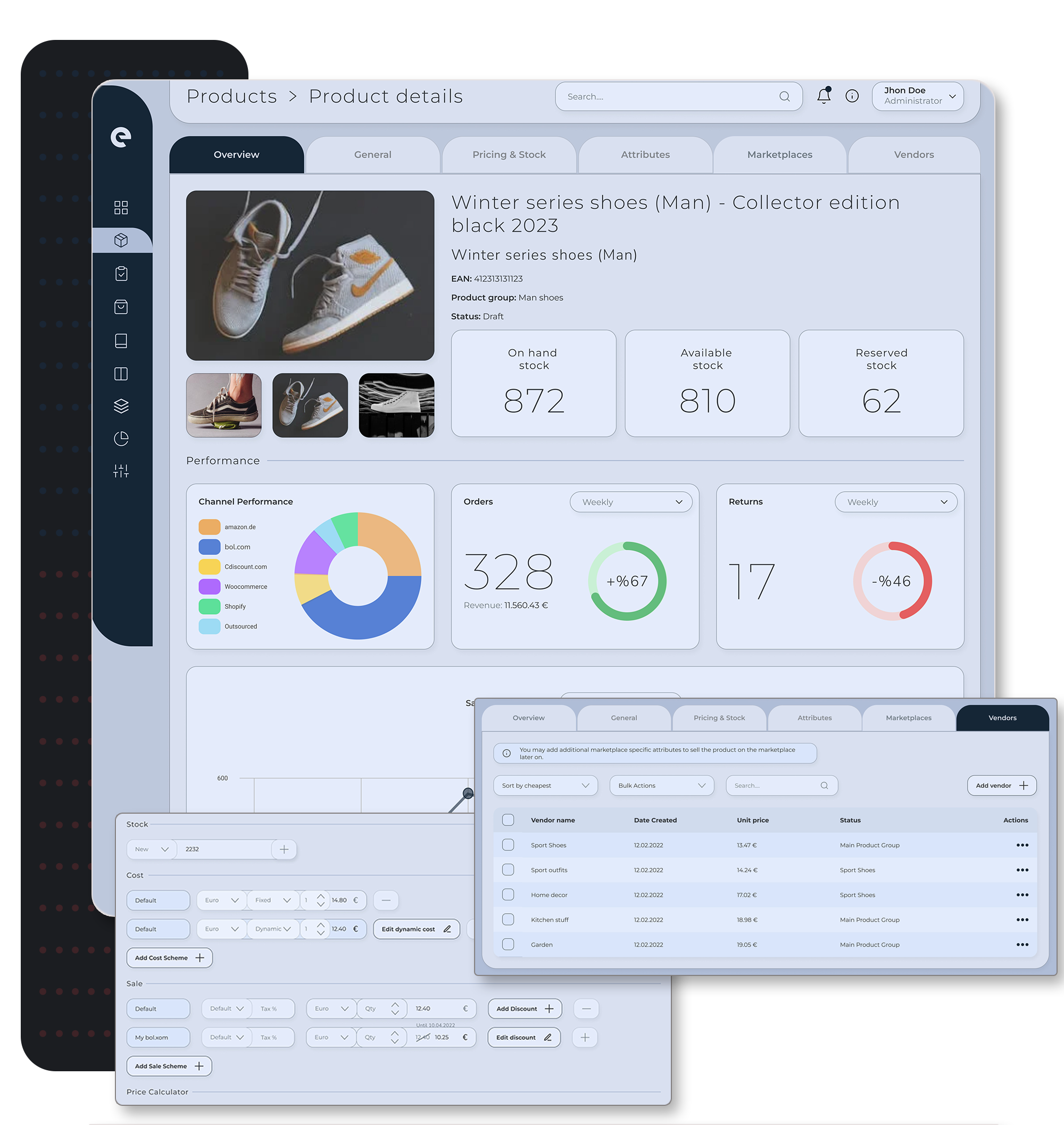1064x1125 pixels.
Task: Open the shopping bag icon in sidebar
Action: [121, 307]
